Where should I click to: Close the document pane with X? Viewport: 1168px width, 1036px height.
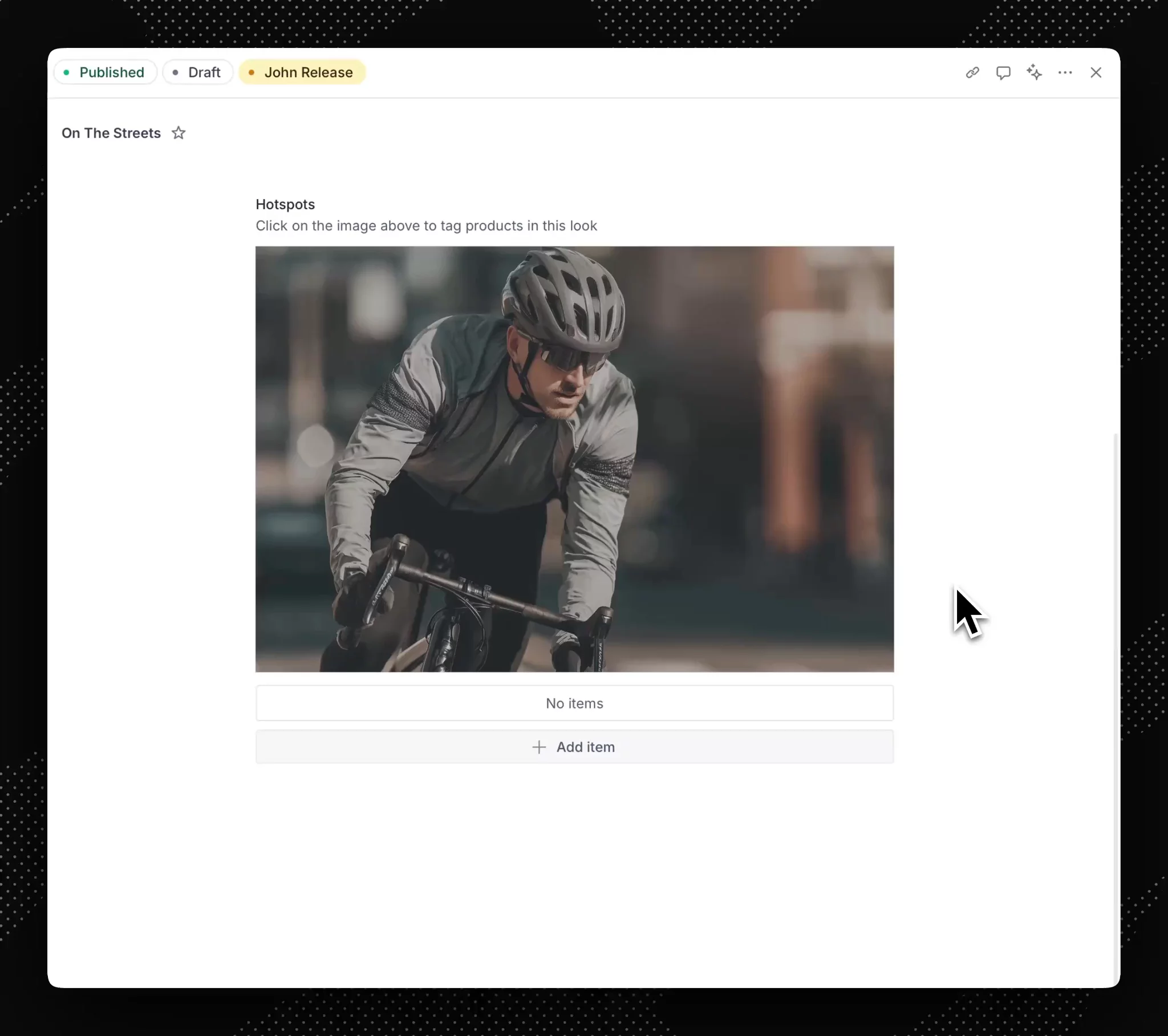pyautogui.click(x=1096, y=72)
